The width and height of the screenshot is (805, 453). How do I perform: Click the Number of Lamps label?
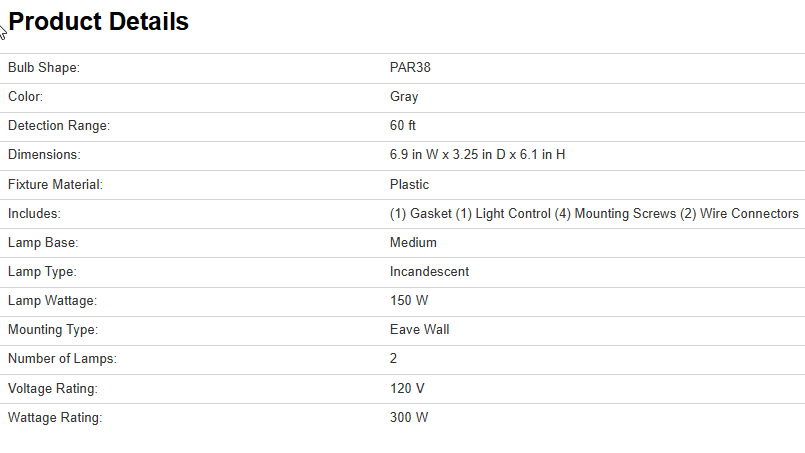(59, 358)
